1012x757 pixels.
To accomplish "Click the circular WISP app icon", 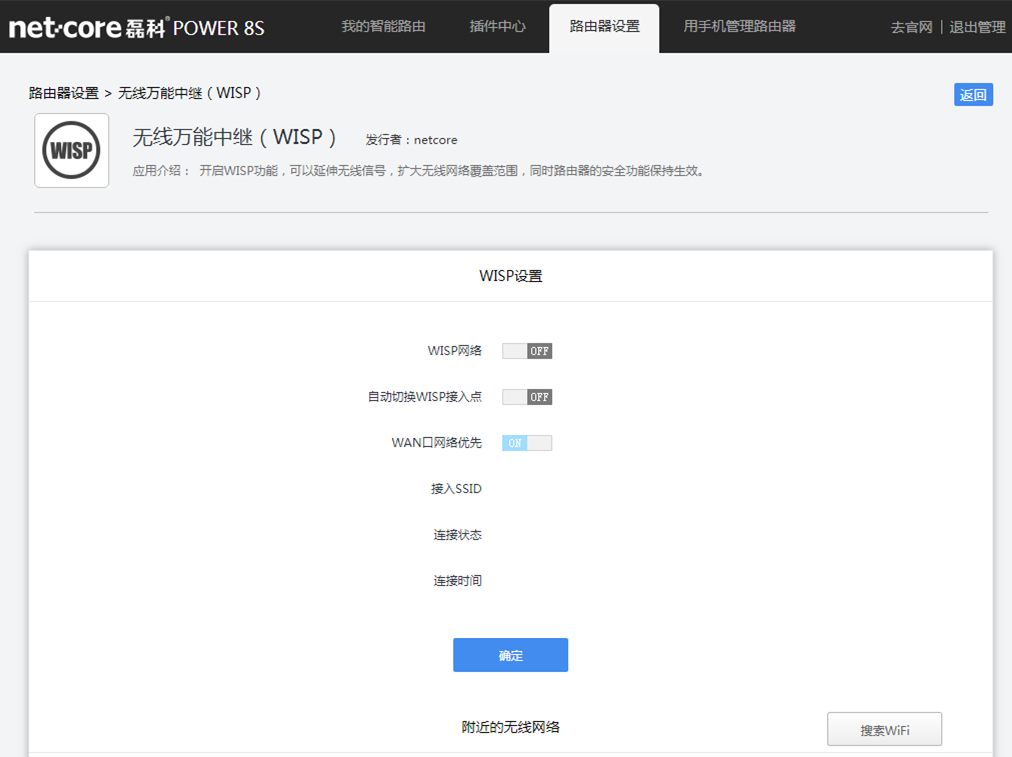I will pos(71,150).
